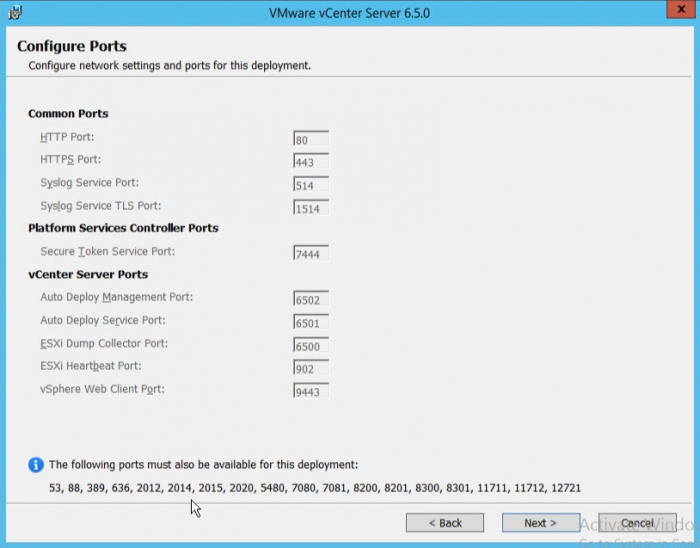
Task: Click the Next > button
Action: click(541, 523)
